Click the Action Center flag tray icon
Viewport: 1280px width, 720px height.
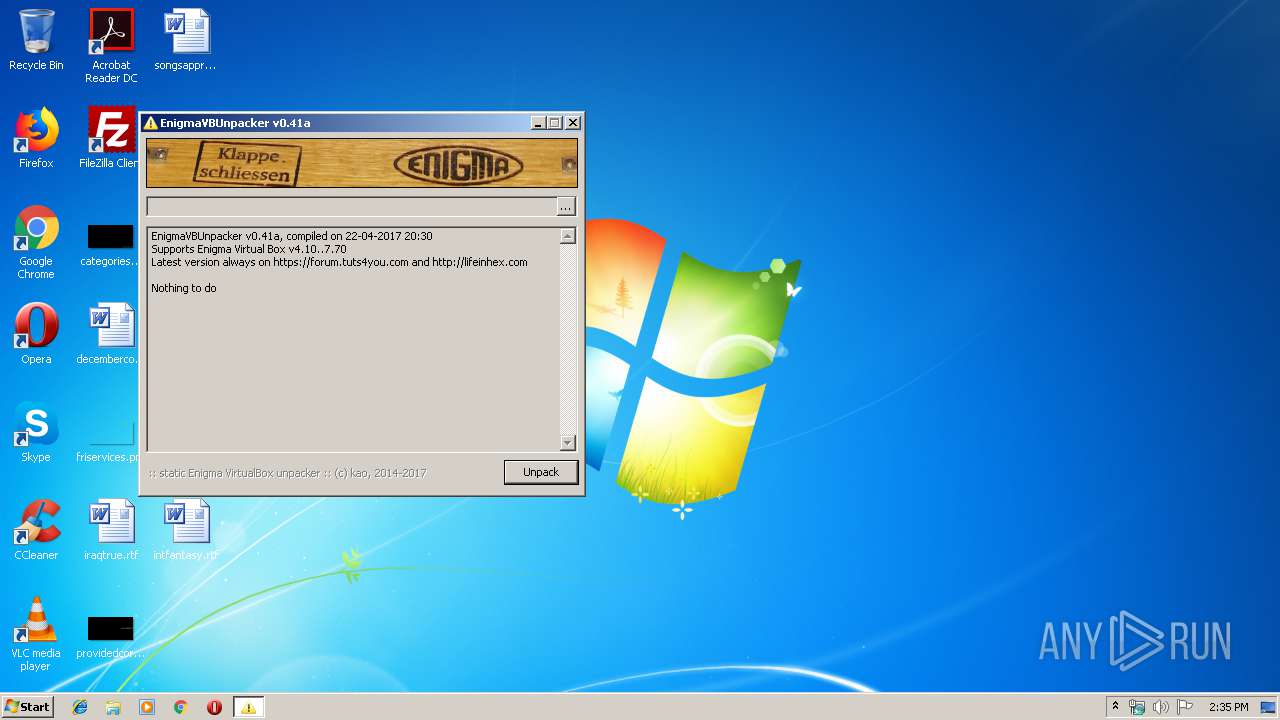tap(1185, 707)
